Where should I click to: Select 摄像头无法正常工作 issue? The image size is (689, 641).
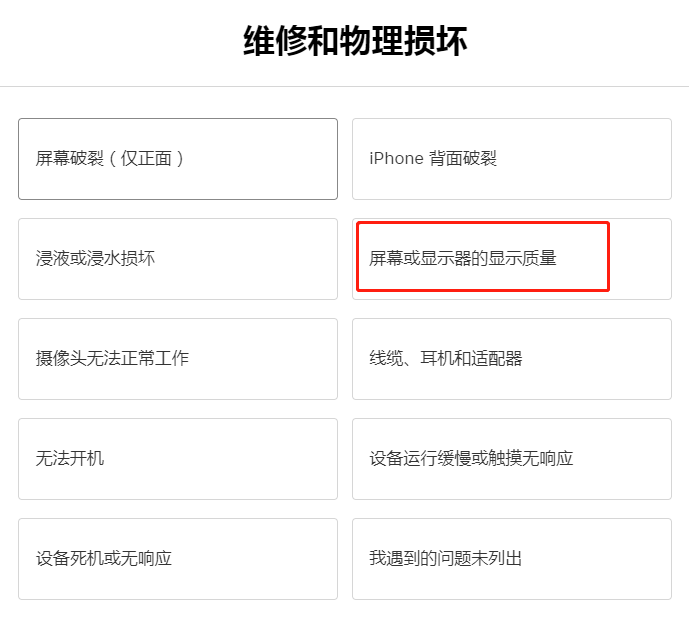(x=178, y=359)
